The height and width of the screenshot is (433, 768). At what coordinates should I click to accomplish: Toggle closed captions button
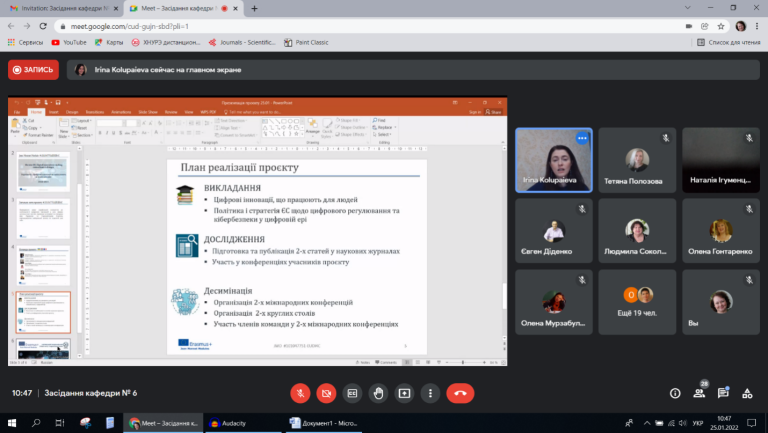tap(352, 393)
